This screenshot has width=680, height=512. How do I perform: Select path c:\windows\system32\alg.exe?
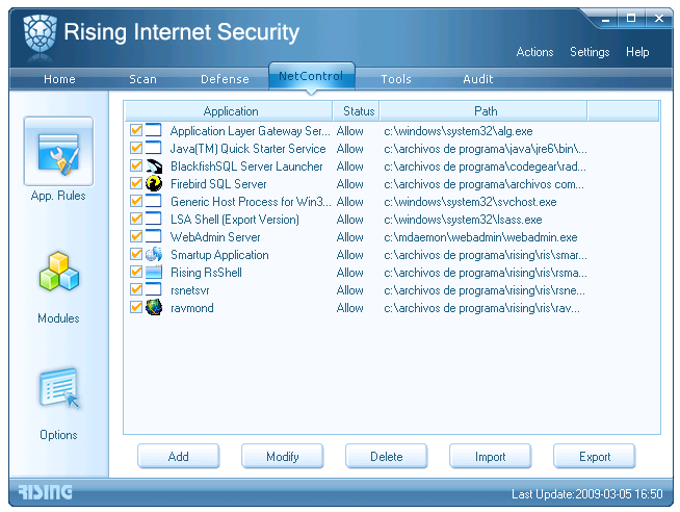click(458, 131)
